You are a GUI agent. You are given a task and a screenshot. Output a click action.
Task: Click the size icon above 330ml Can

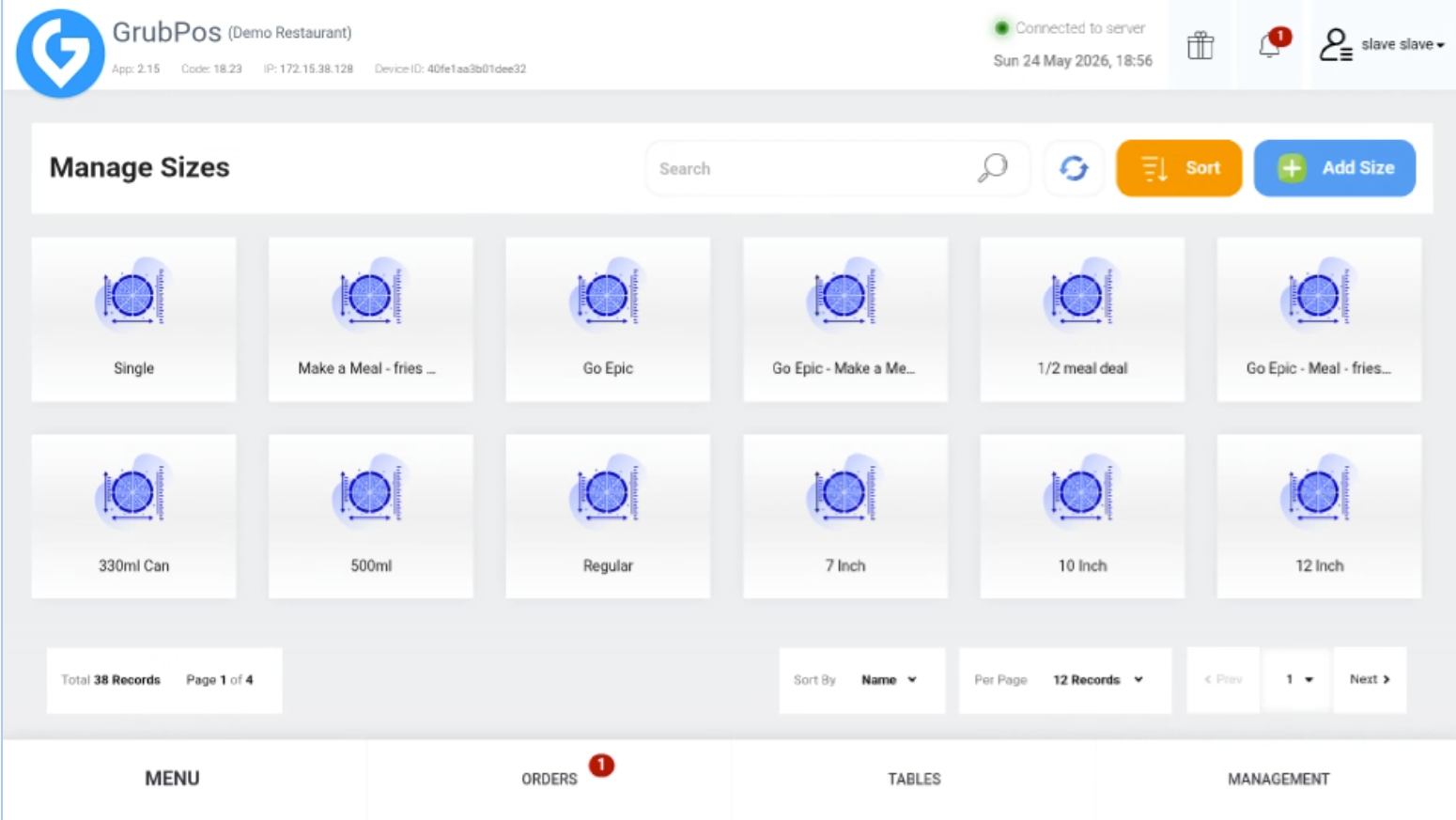click(133, 492)
